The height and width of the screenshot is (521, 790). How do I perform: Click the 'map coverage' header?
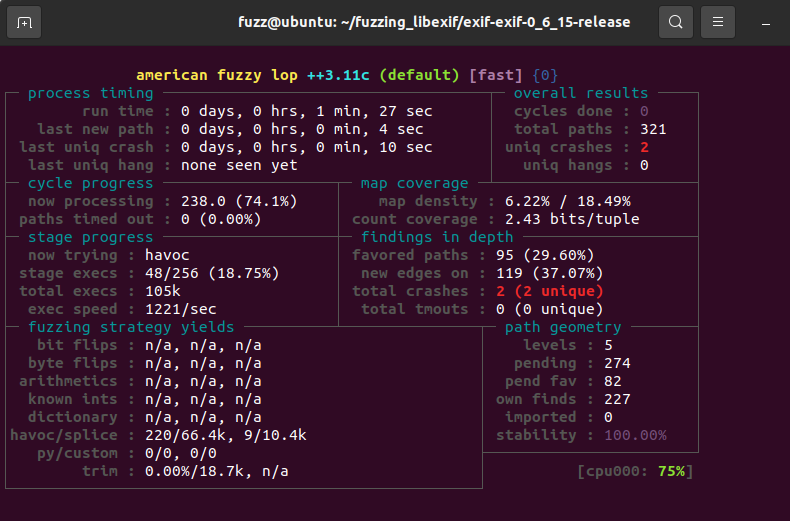(x=415, y=183)
